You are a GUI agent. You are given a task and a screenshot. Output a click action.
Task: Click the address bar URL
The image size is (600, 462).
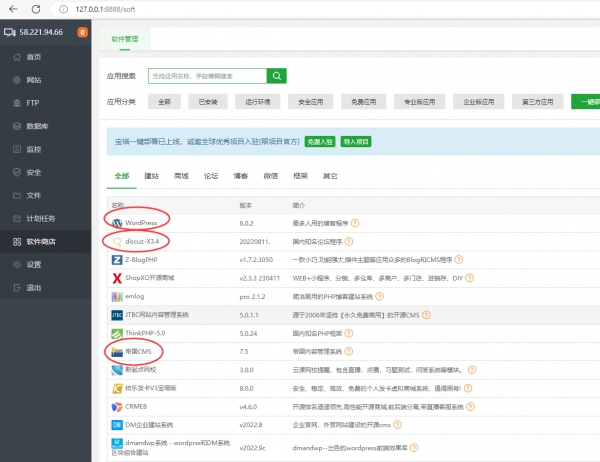tap(105, 9)
